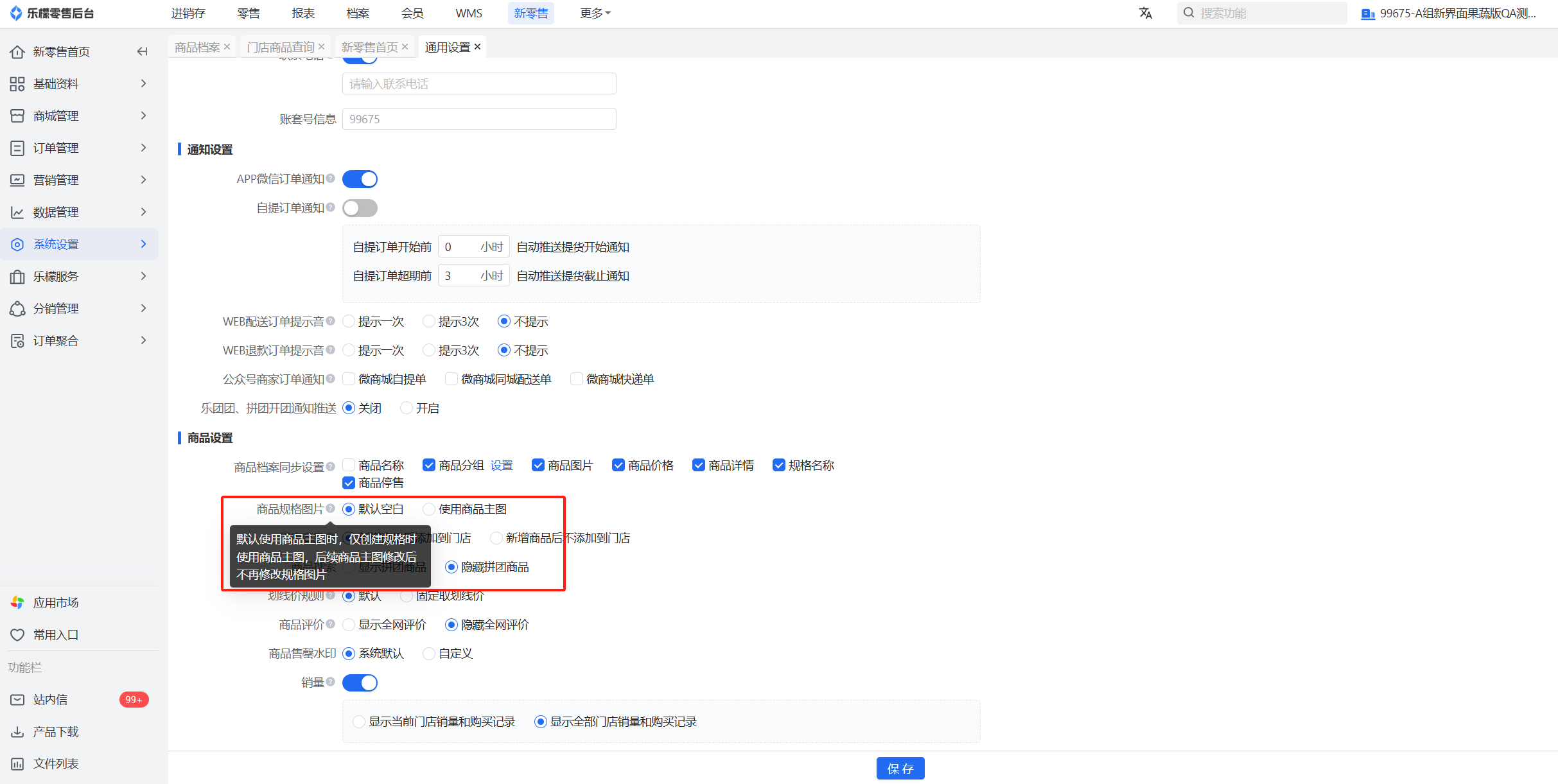The height and width of the screenshot is (784, 1558).
Task: Select 提示3次 for WEB退款订单提示音
Action: pos(429,350)
